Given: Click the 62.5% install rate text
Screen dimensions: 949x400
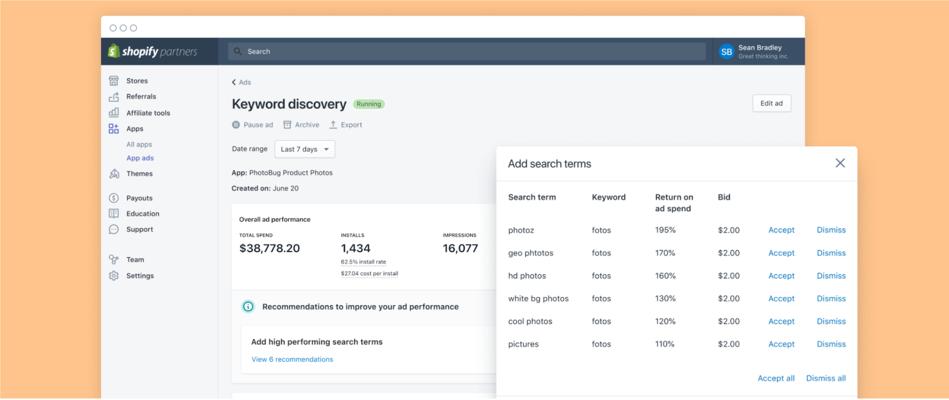Looking at the screenshot, I should [x=363, y=262].
